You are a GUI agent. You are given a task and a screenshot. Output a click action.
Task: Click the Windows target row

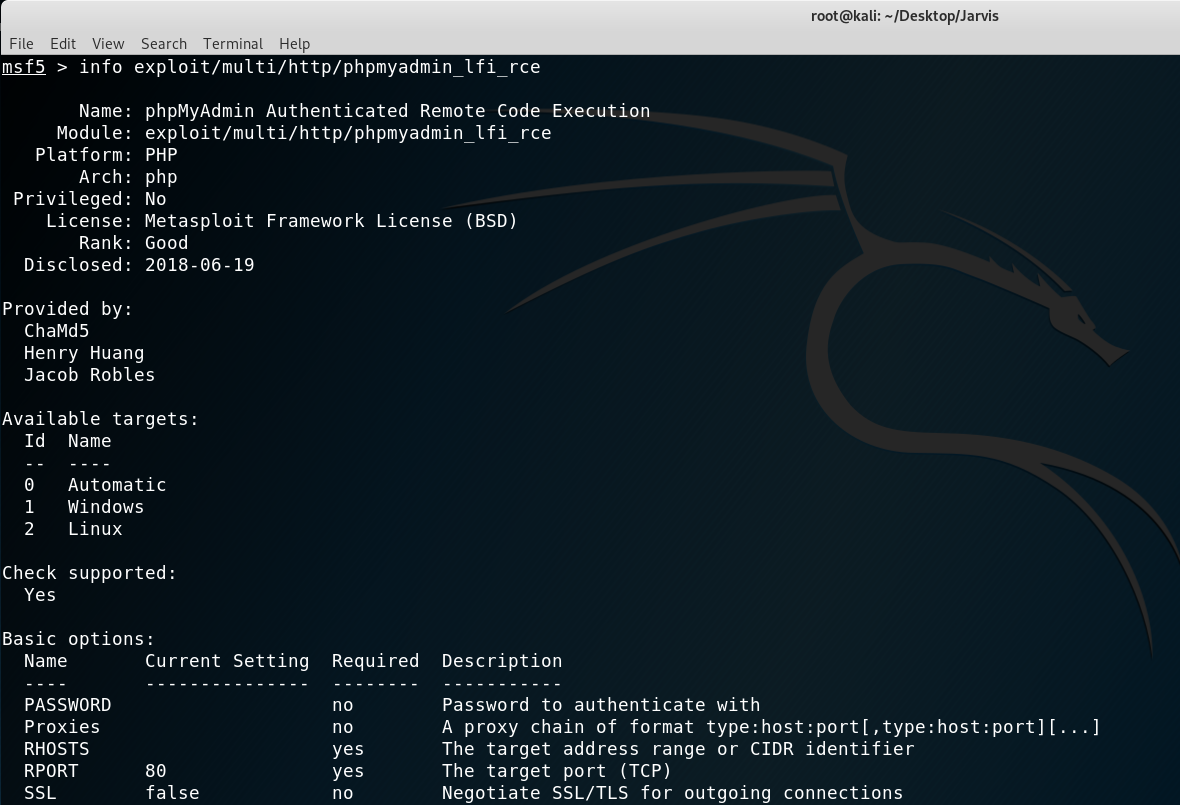(84, 507)
